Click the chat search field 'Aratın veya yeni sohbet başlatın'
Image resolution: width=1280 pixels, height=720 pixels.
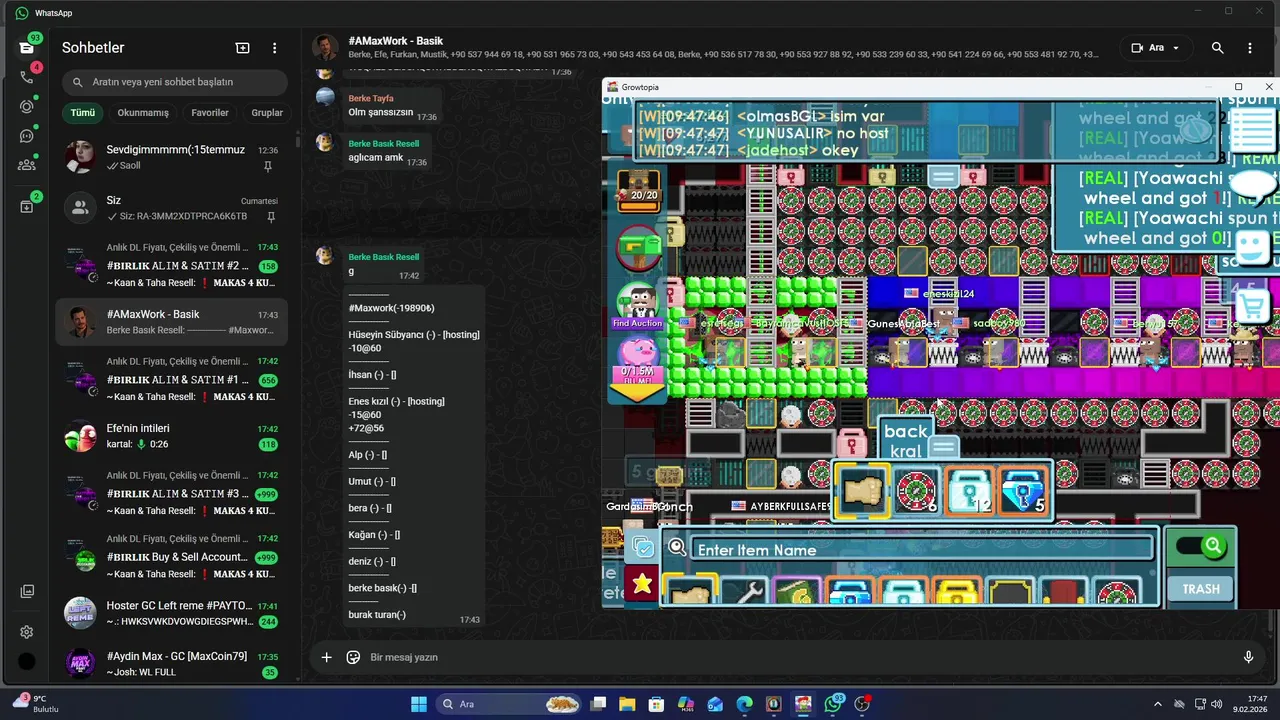tap(175, 82)
